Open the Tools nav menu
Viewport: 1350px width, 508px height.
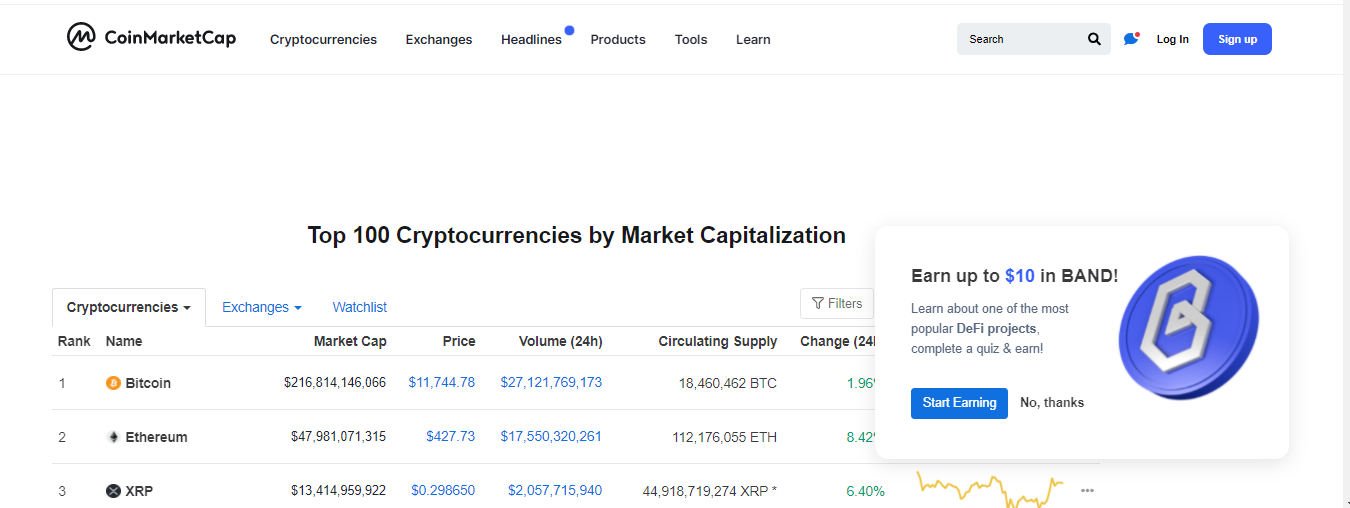[x=691, y=40]
